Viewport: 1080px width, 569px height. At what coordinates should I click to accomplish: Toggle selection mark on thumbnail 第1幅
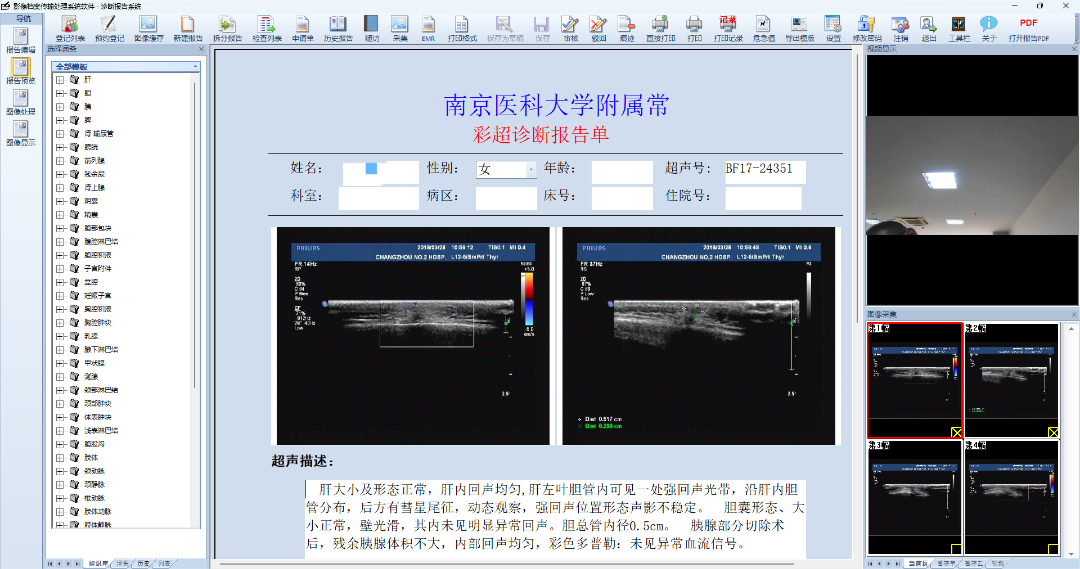(956, 432)
